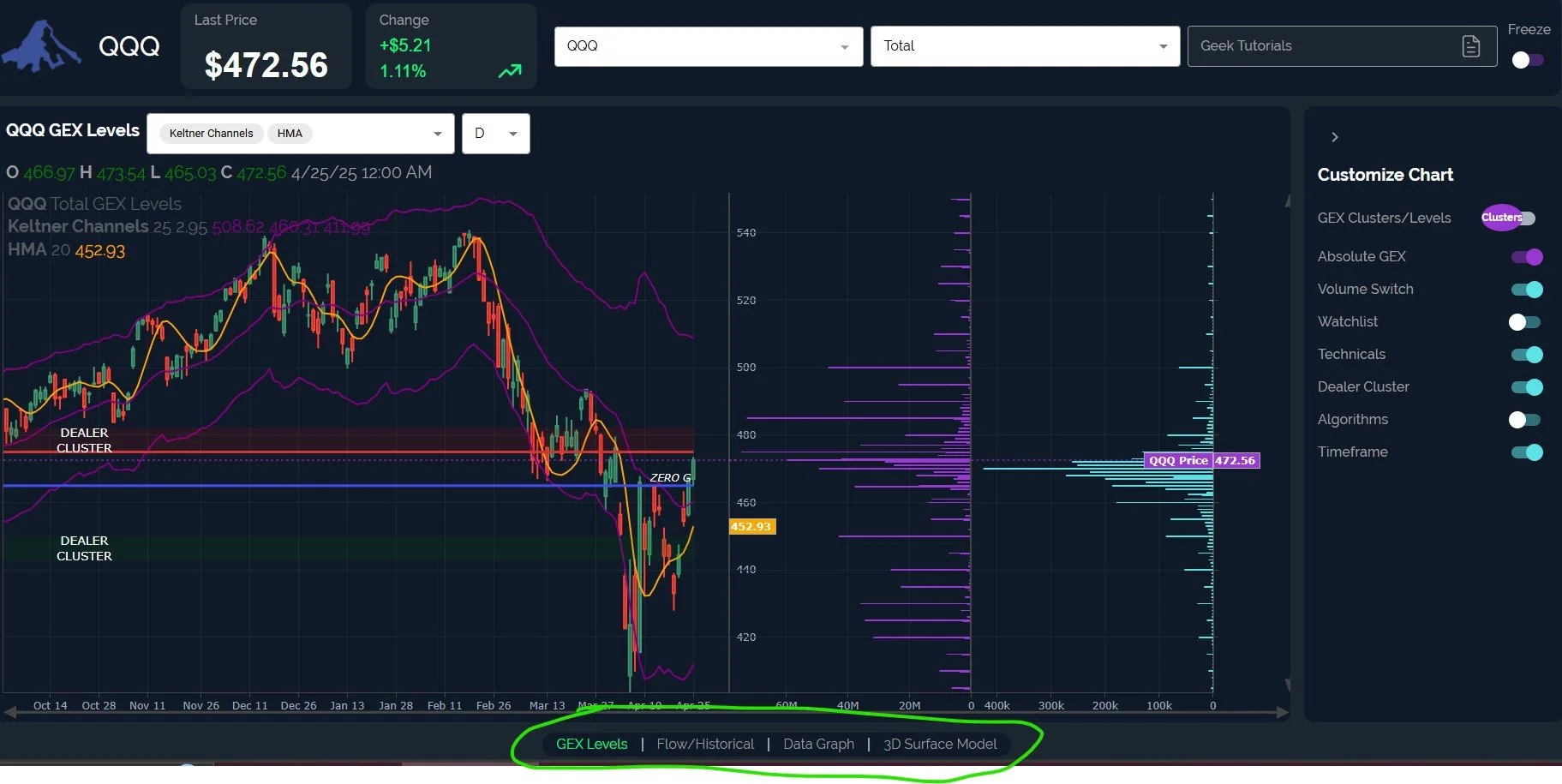
Task: Enable the Watchlist toggle
Action: (1524, 322)
